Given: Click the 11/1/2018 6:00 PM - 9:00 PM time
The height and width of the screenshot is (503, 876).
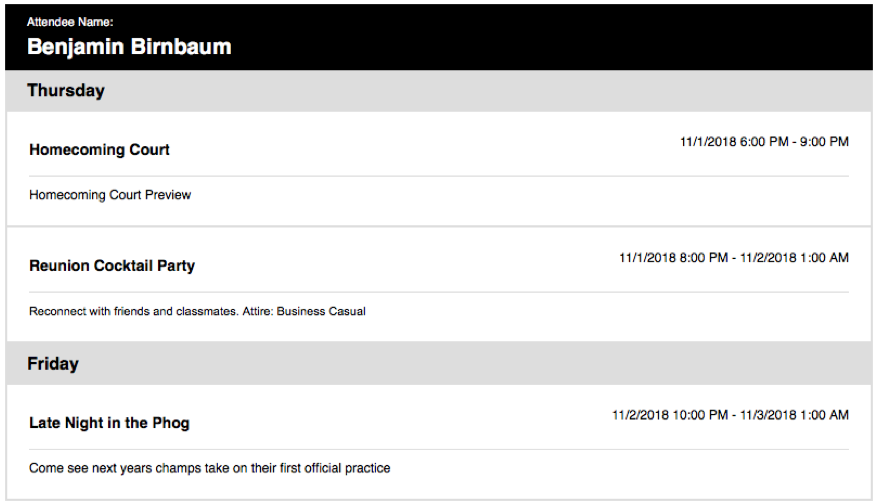Looking at the screenshot, I should pyautogui.click(x=764, y=142).
